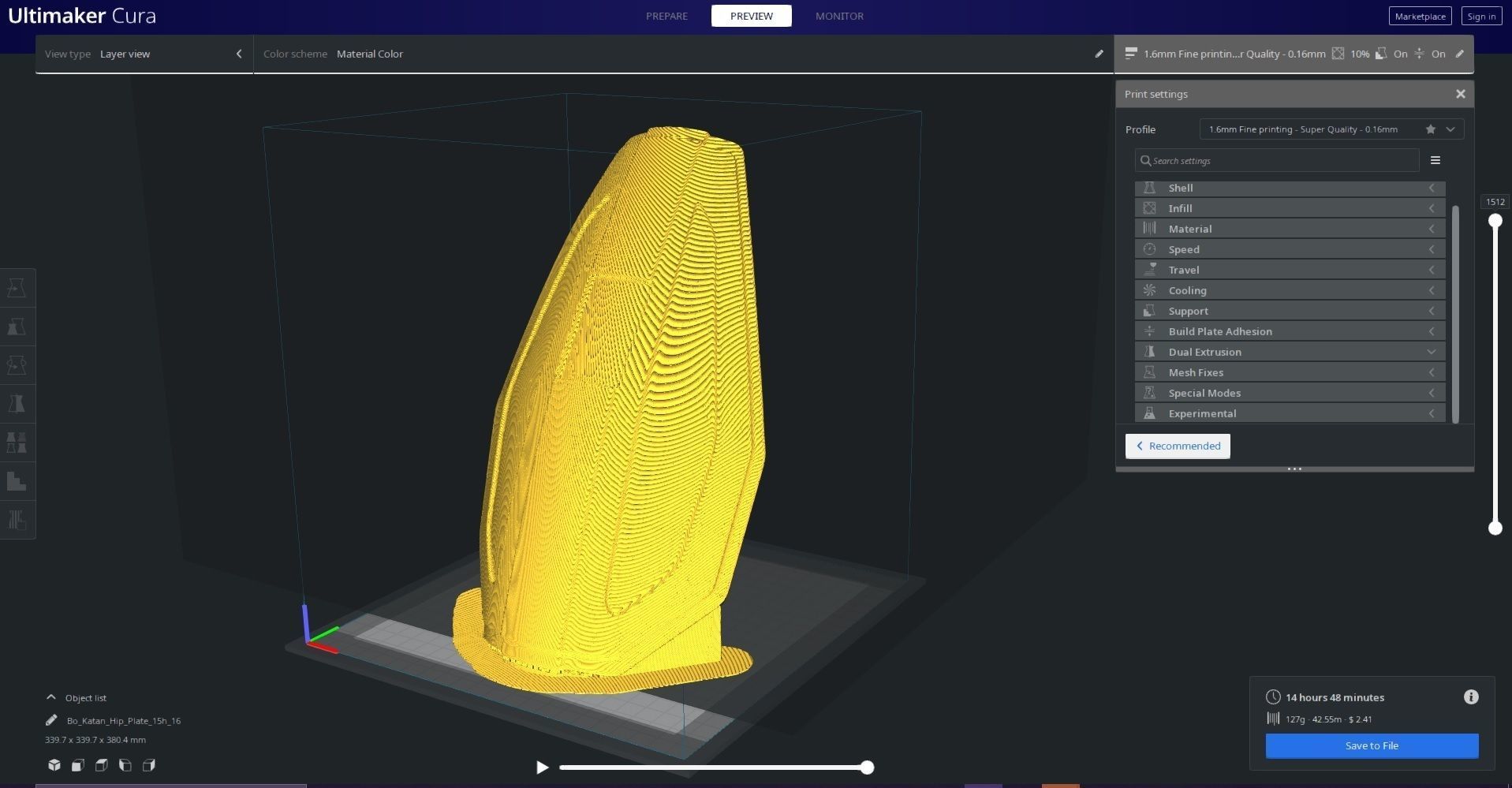Click the Bo_Katan_Hip_Plate_15h_16 object name
This screenshot has height=788, width=1512.
[x=124, y=720]
